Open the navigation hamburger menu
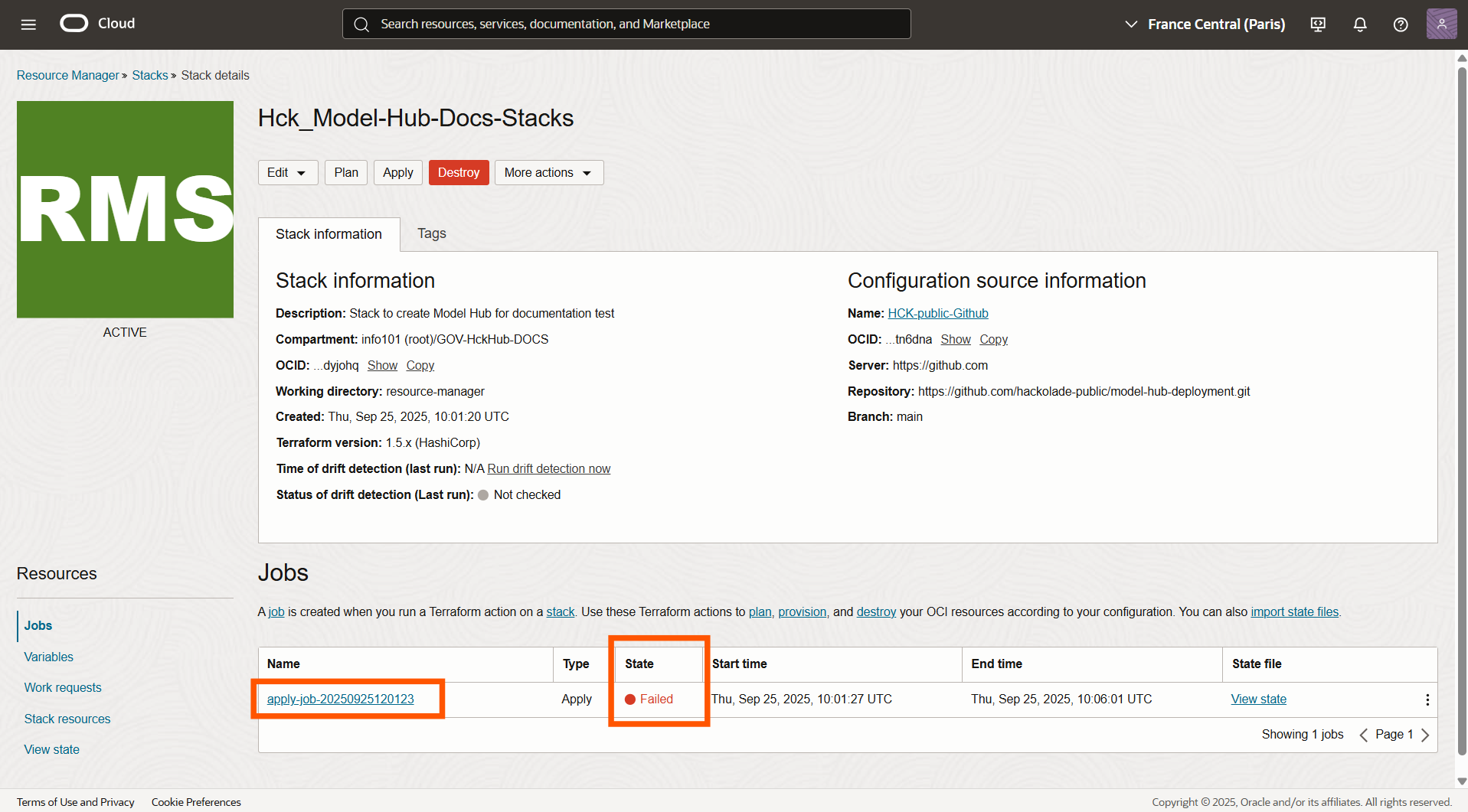This screenshot has width=1468, height=812. [x=28, y=24]
